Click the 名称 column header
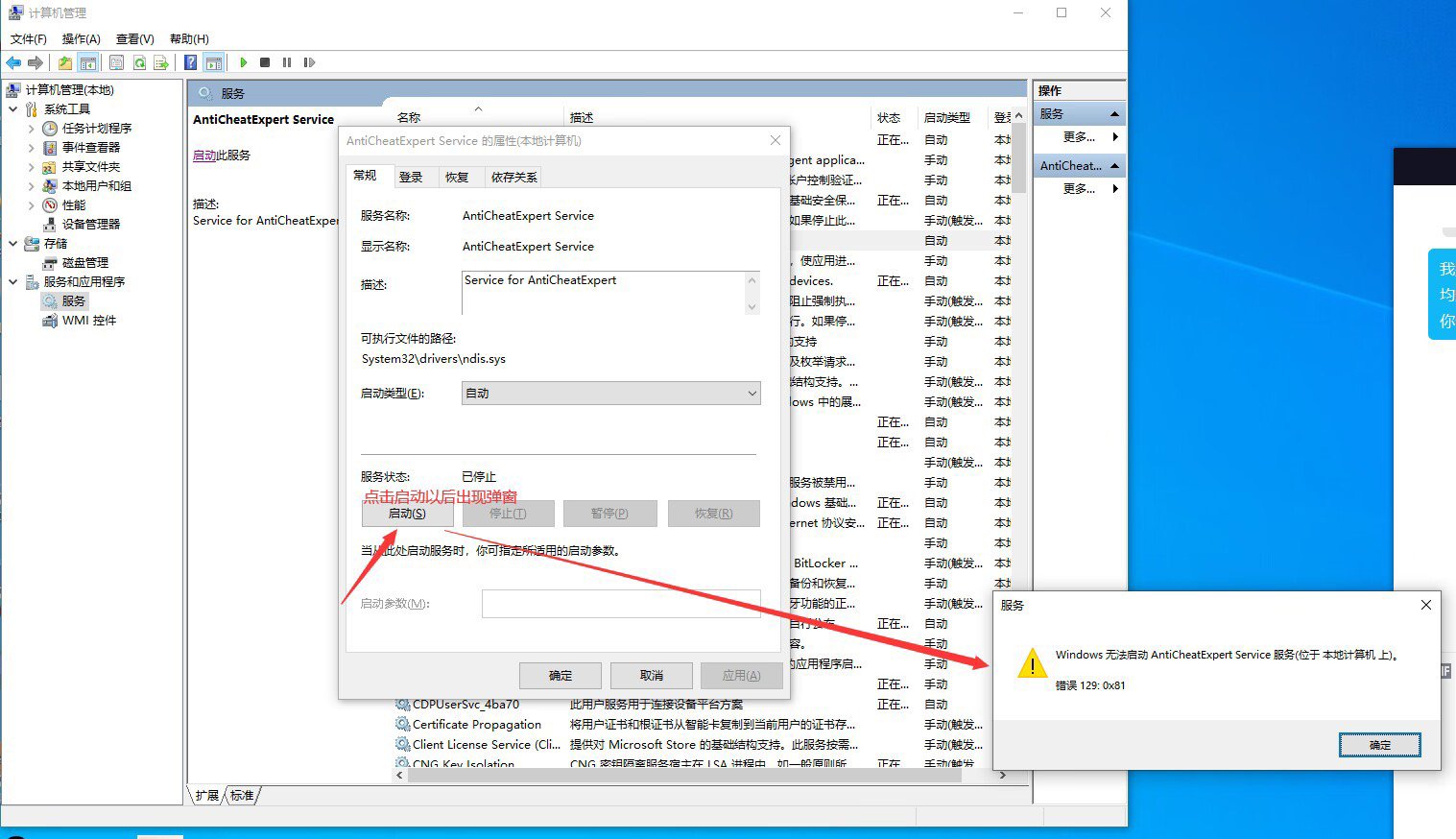1456x839 pixels. [477, 117]
